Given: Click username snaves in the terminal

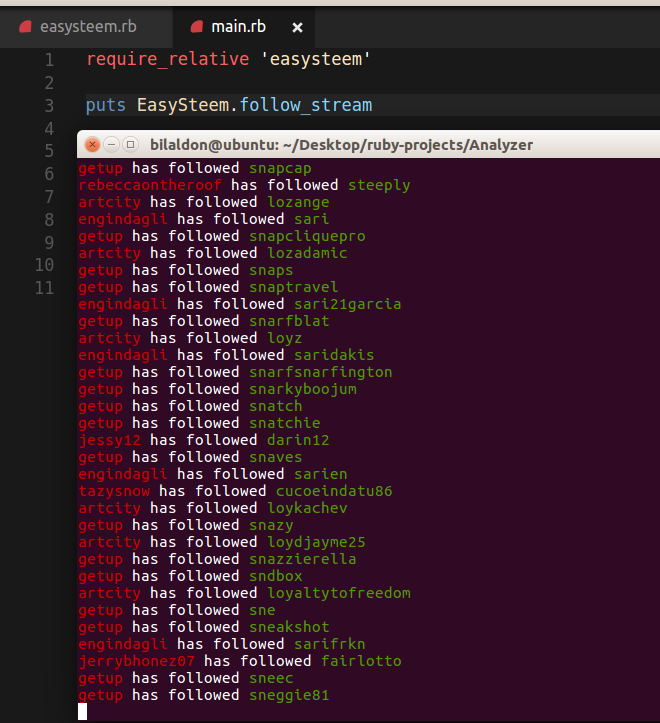Looking at the screenshot, I should point(275,457).
